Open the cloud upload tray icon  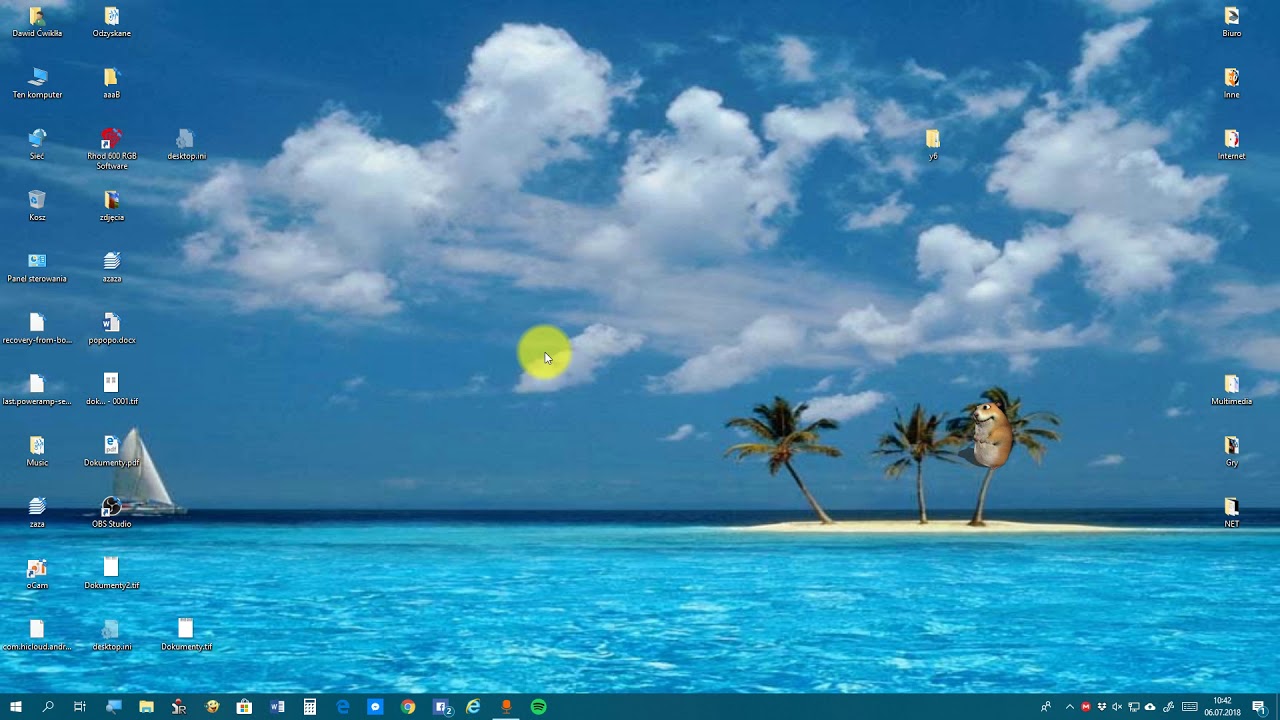1150,707
